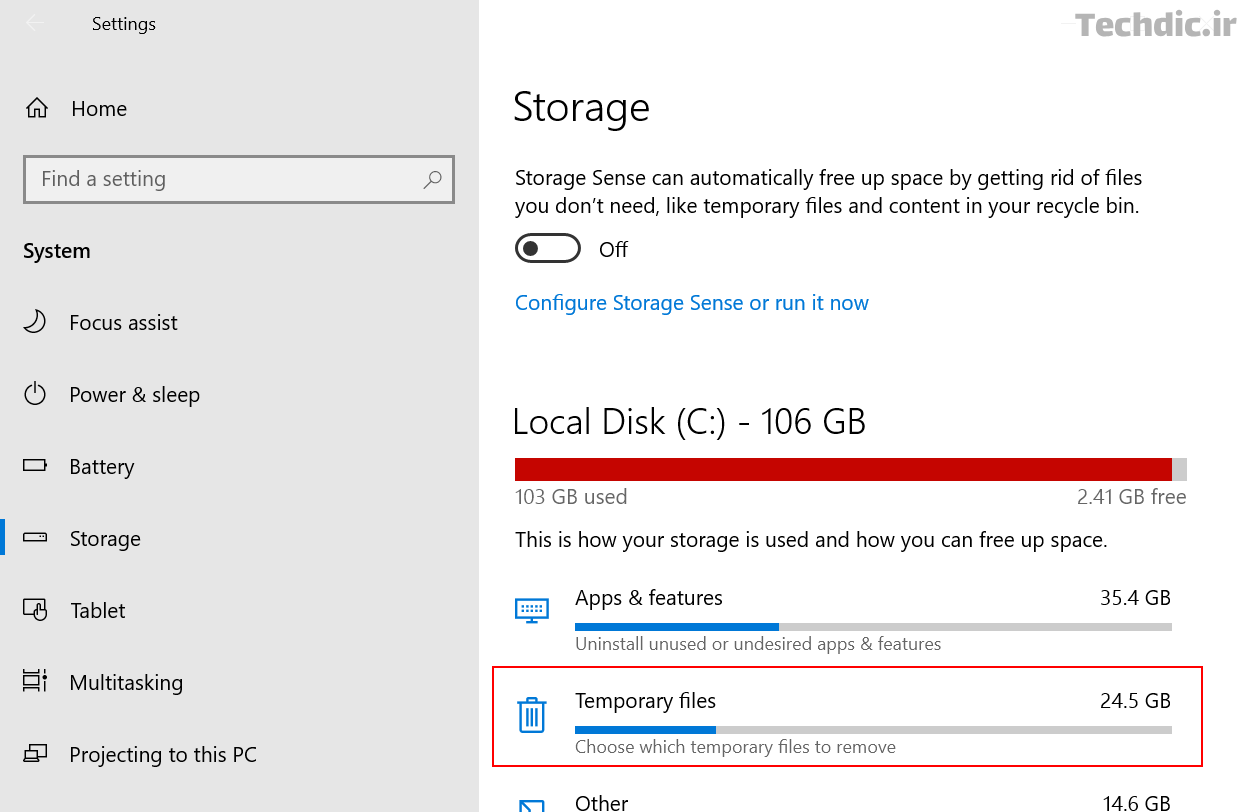
Task: Open Configure Storage Sense or run it now
Action: click(x=692, y=302)
